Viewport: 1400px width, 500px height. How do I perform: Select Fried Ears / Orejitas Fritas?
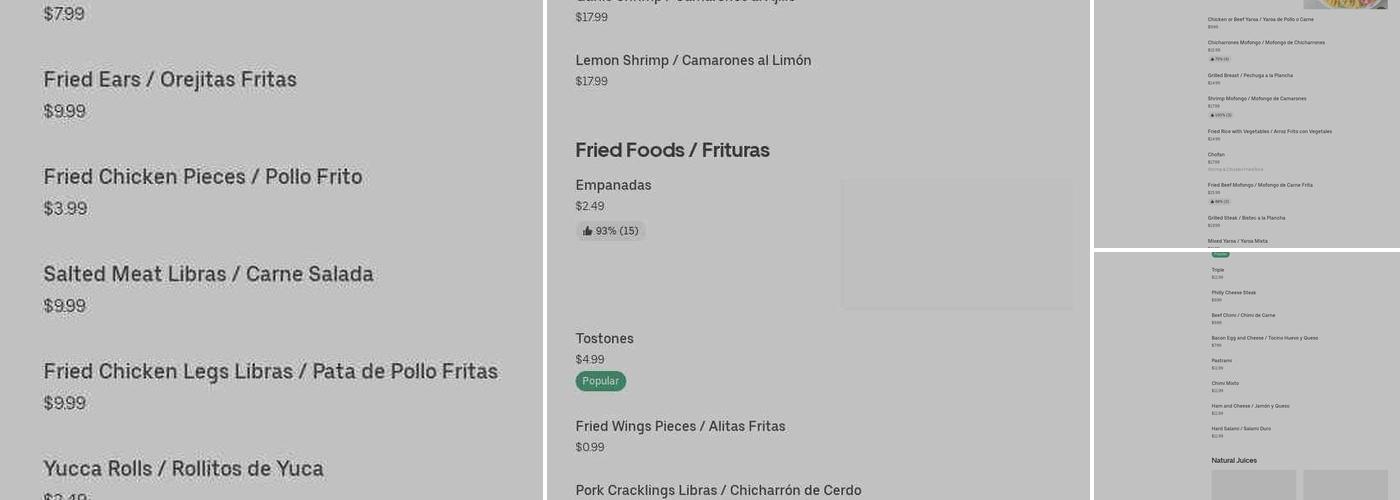coord(170,80)
